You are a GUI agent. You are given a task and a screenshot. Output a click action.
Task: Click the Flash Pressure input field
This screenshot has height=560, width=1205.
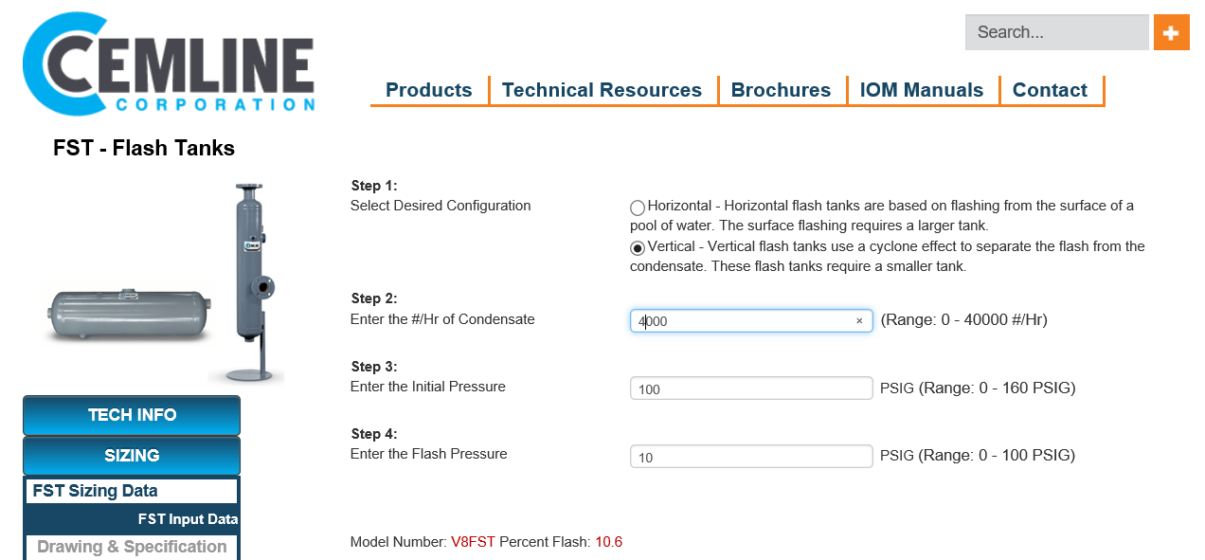[x=751, y=457]
